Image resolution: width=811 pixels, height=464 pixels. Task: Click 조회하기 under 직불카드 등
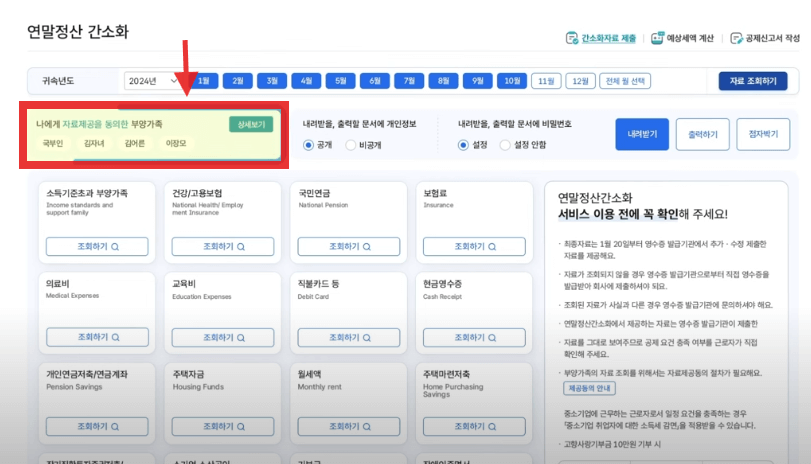pos(349,337)
